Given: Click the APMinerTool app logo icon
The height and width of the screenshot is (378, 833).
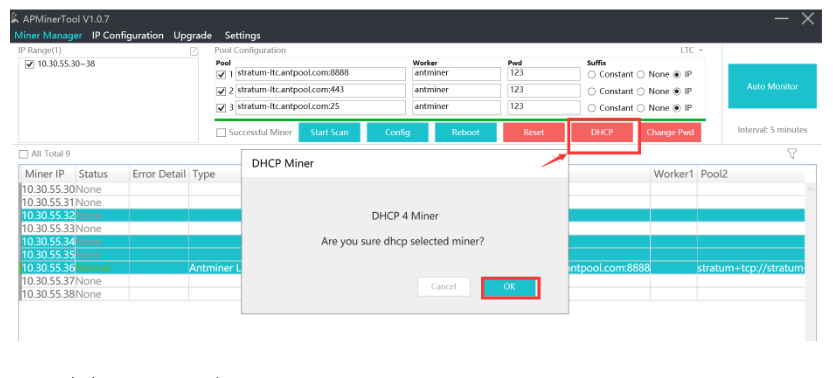Looking at the screenshot, I should tap(15, 18).
